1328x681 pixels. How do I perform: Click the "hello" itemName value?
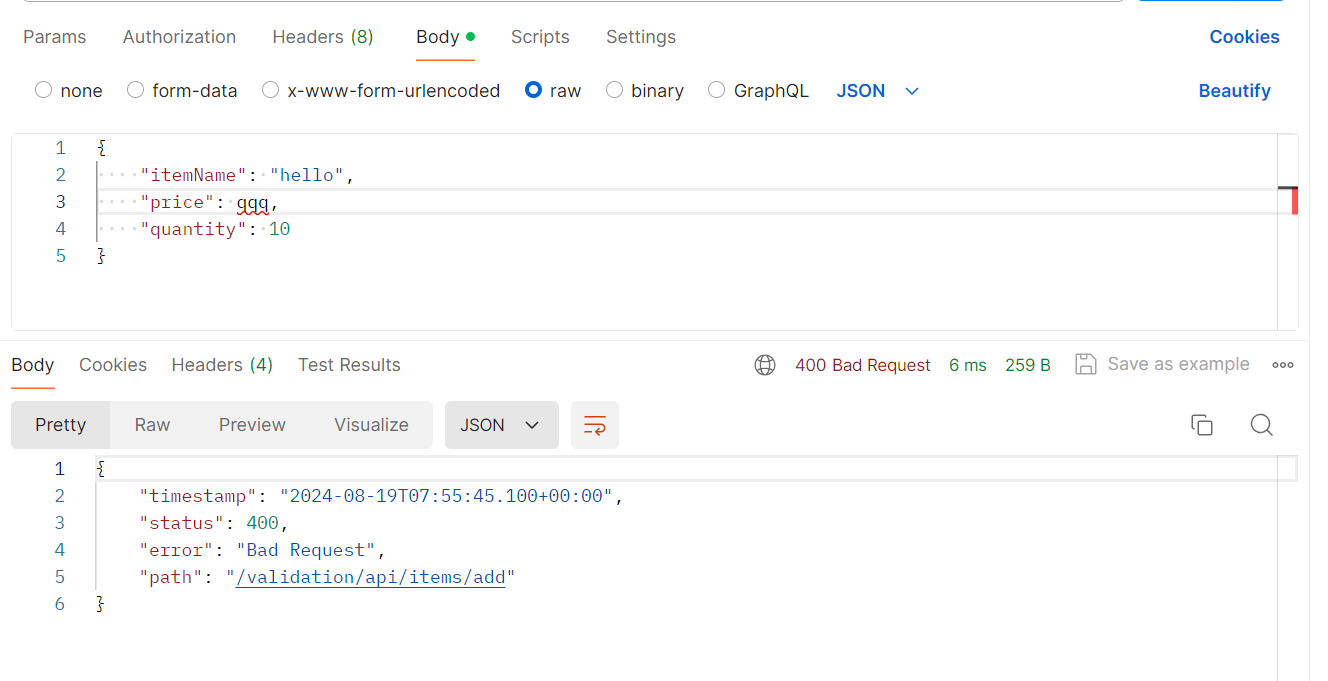click(x=307, y=175)
